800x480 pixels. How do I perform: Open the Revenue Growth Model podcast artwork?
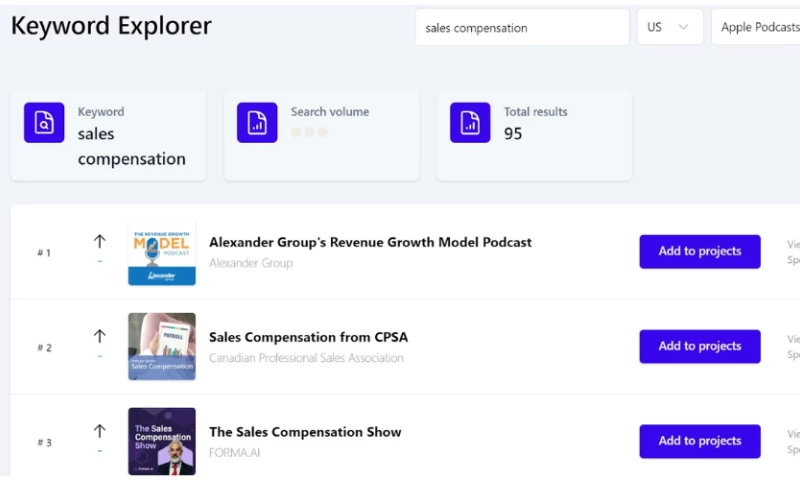click(x=162, y=253)
